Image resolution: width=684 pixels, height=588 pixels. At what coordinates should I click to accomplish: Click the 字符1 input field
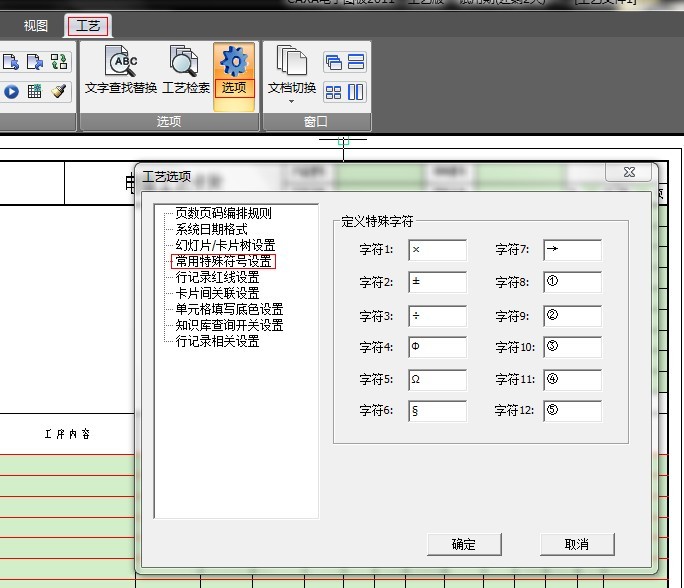tap(437, 250)
